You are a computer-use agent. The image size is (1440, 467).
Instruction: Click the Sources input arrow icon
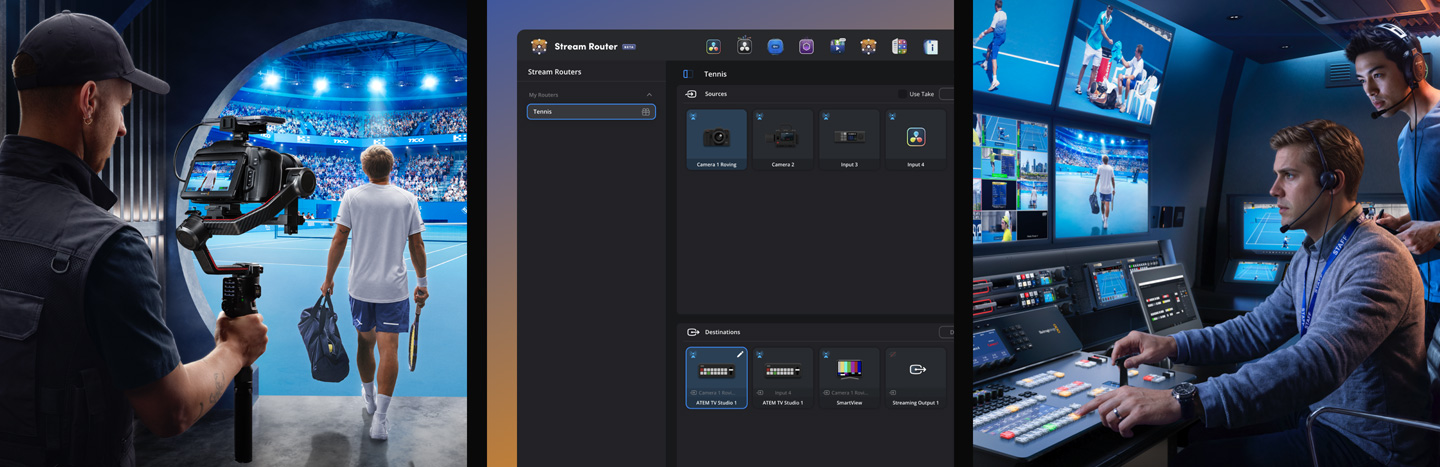coord(691,94)
